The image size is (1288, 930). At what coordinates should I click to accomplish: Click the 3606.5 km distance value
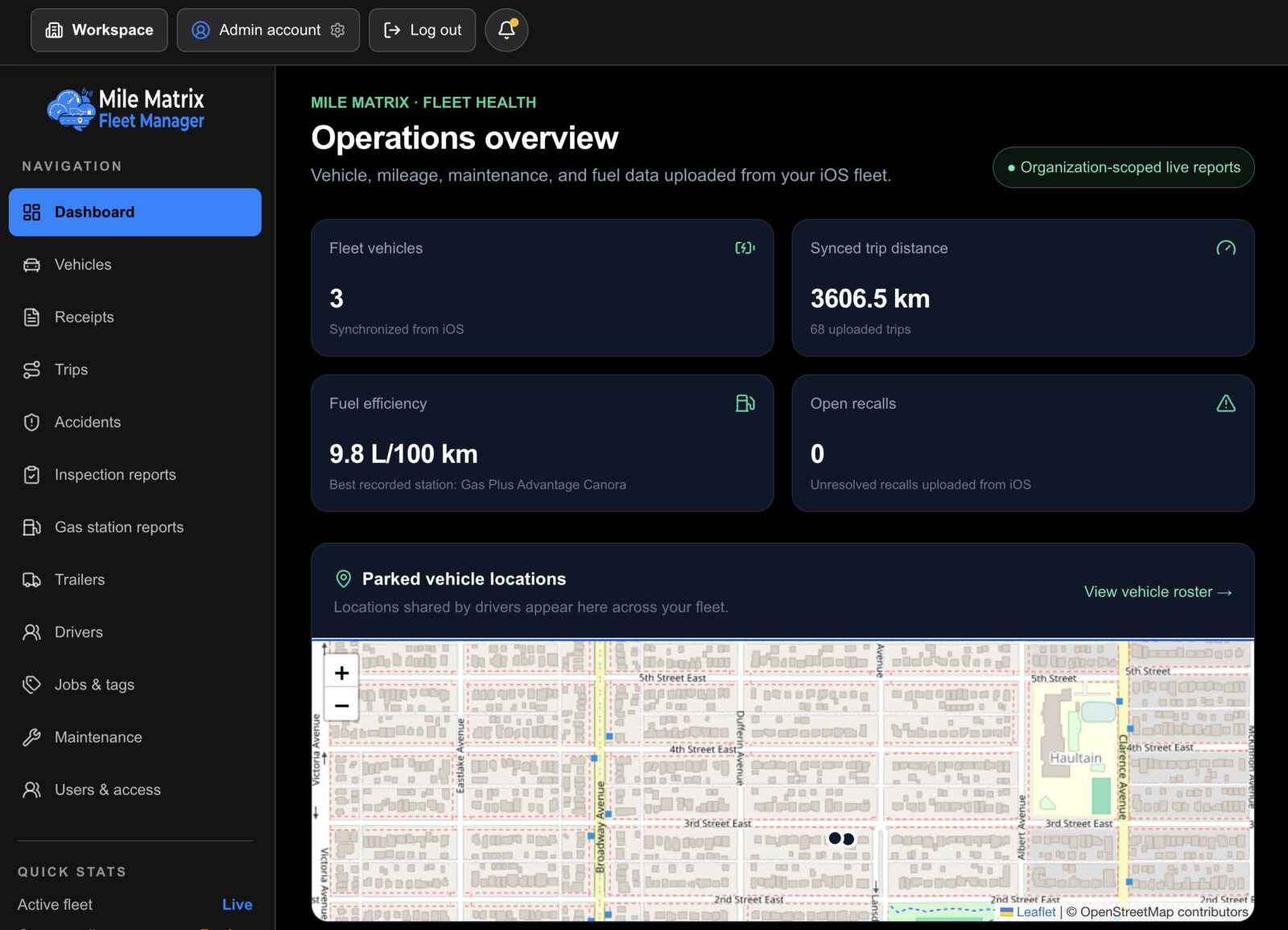(x=869, y=299)
